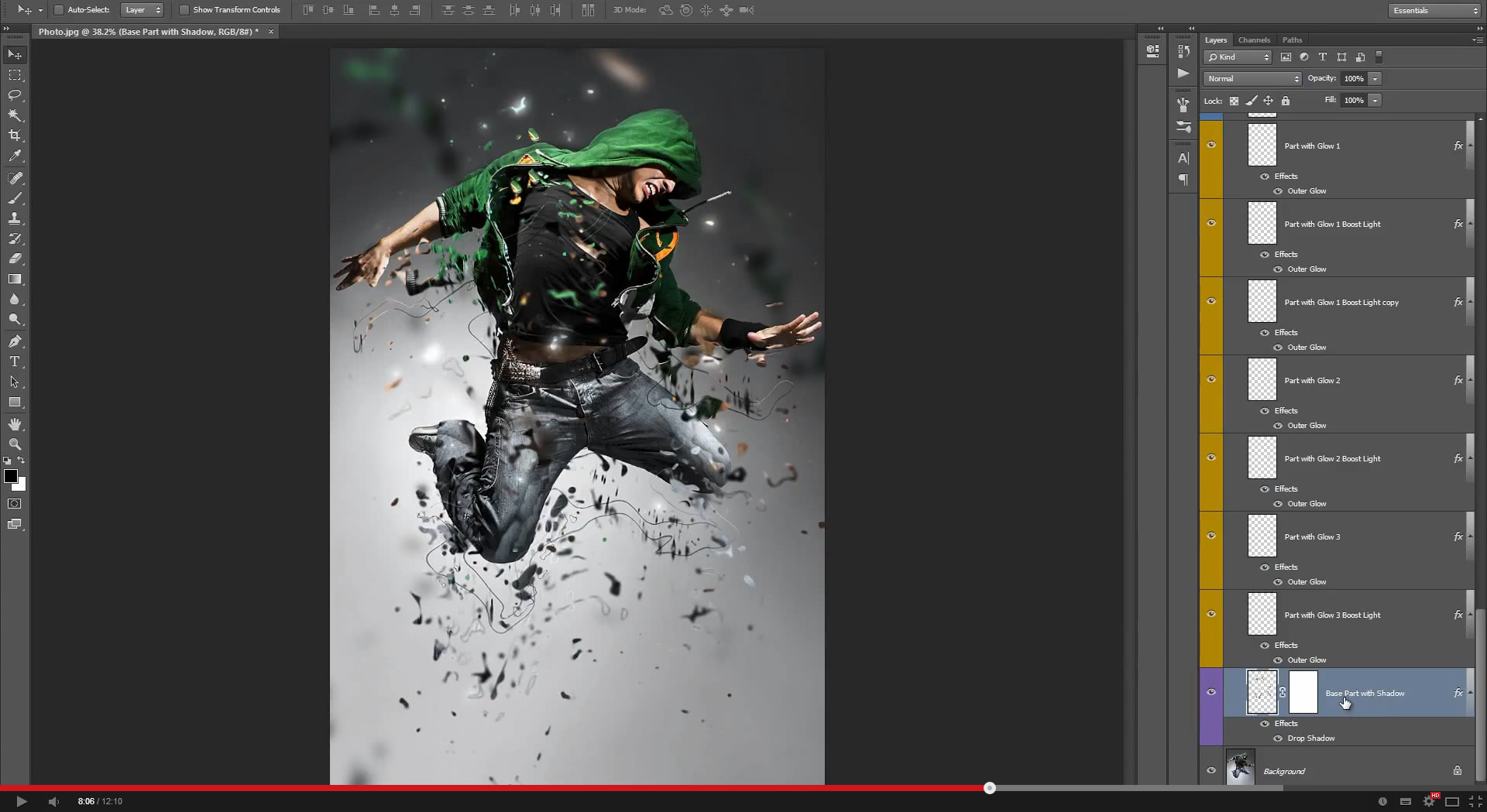
Task: Switch to the Paths tab
Action: click(x=1292, y=40)
